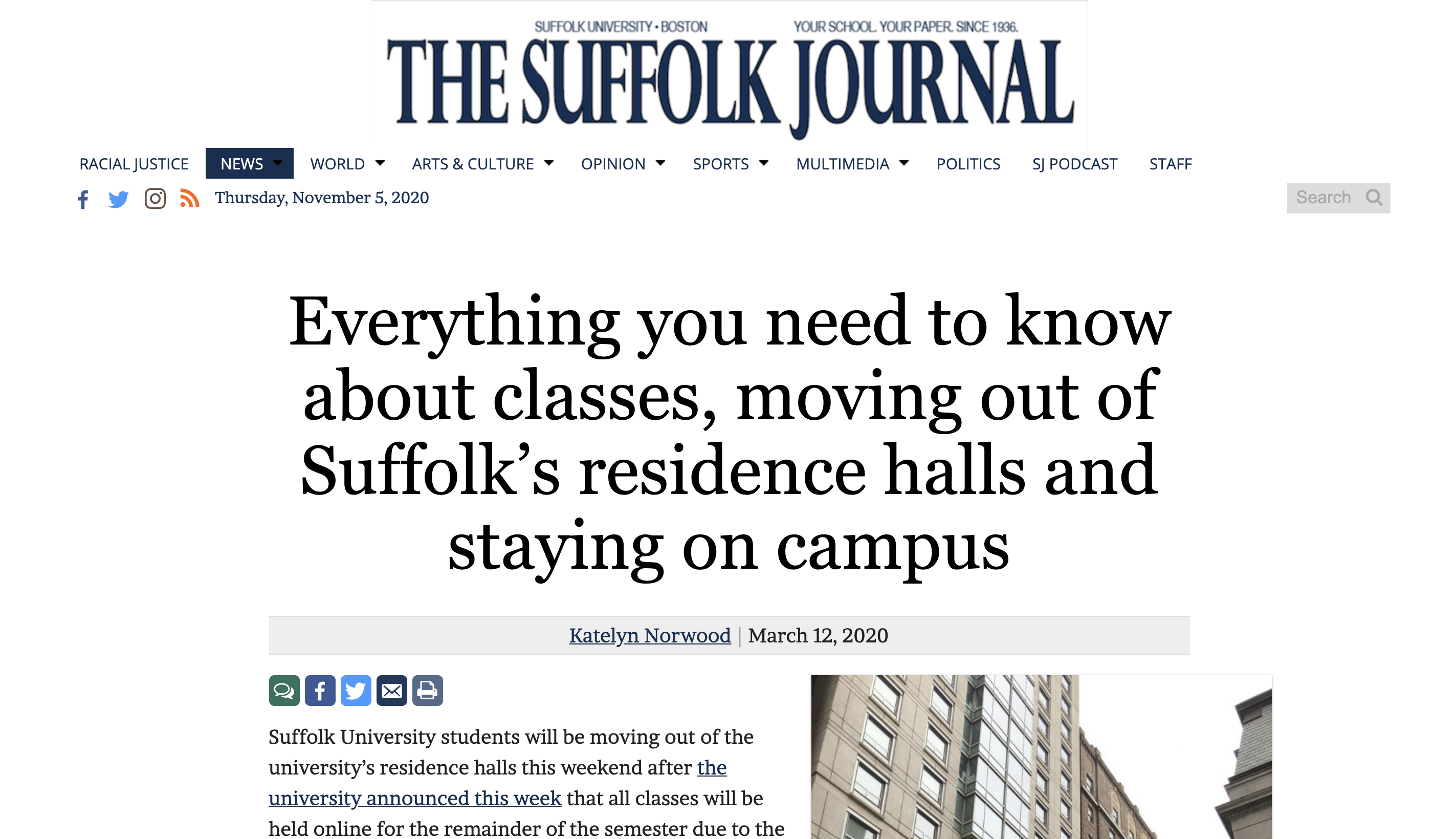Viewport: 1456px width, 839px height.
Task: Click the green comments icon on the article
Action: [x=284, y=691]
